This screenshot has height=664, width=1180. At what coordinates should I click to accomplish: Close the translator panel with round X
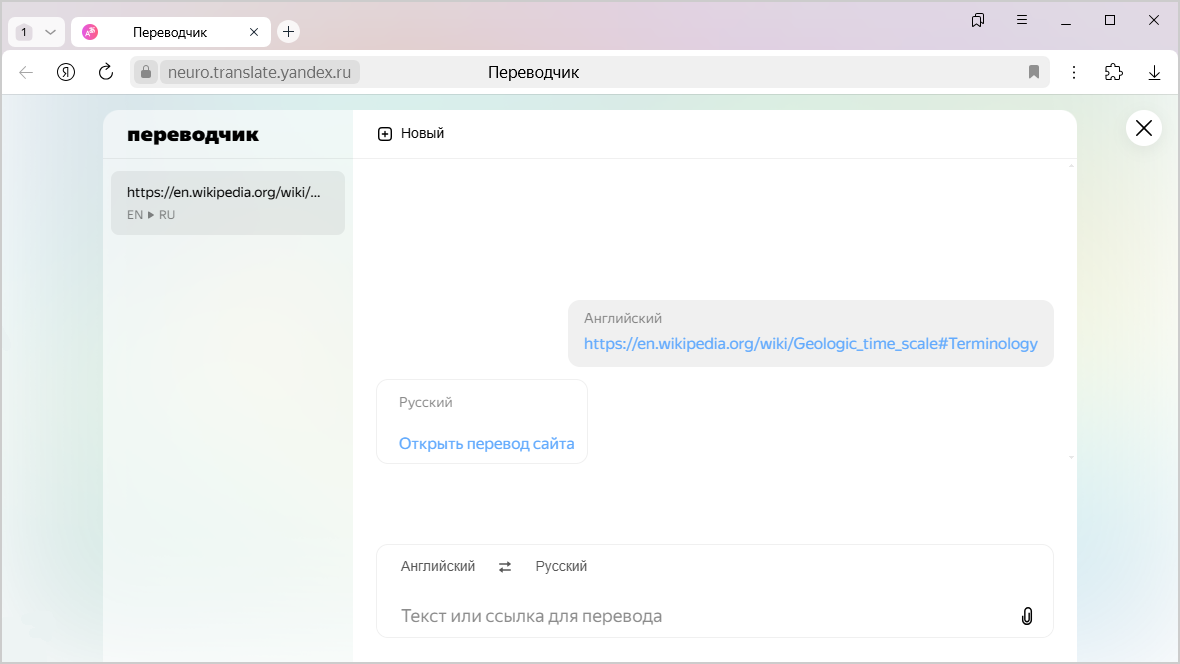[x=1144, y=128]
